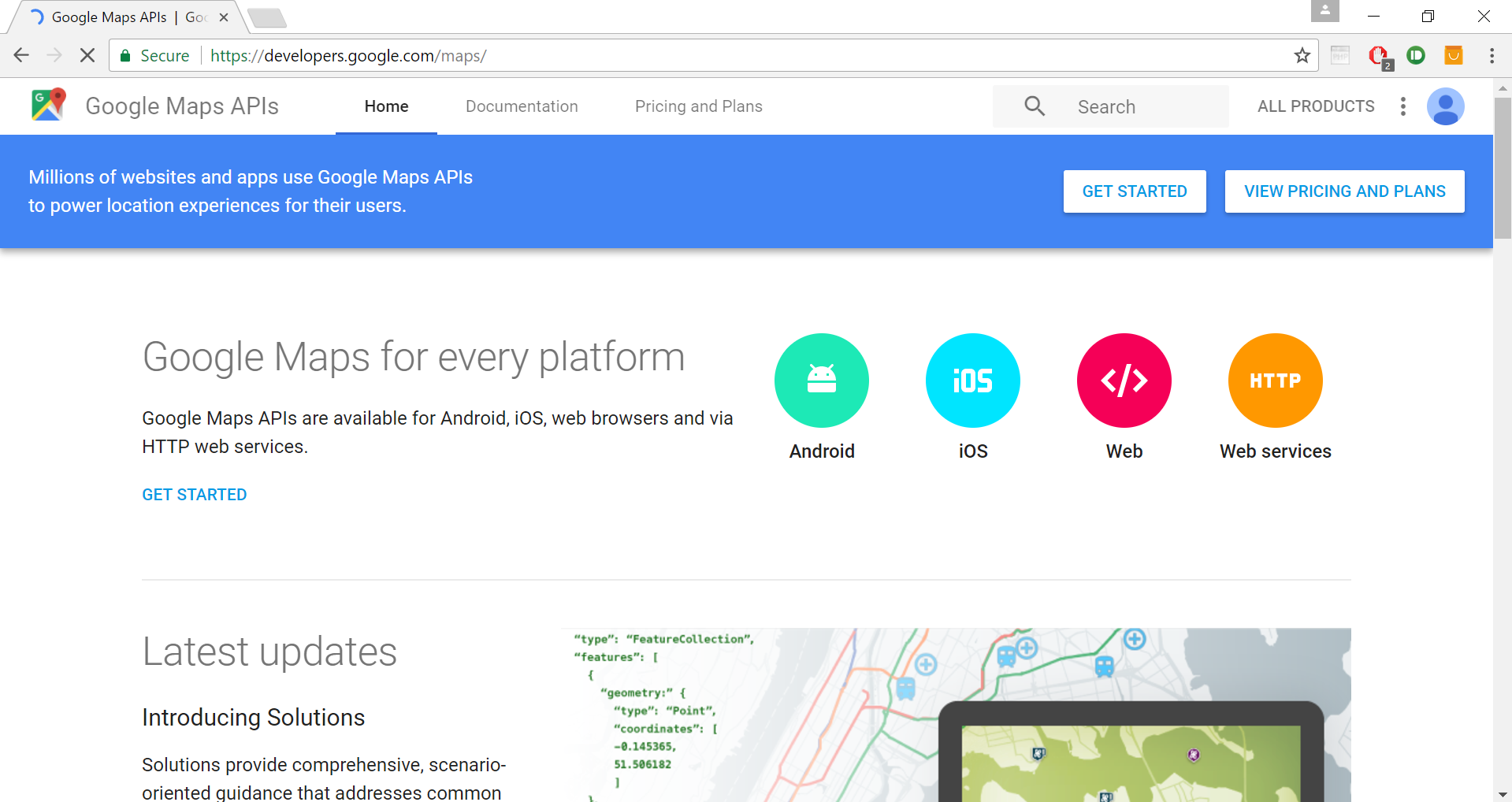Screen dimensions: 1512x802
Task: Click the blue GET STARTED link below the description
Action: click(195, 495)
